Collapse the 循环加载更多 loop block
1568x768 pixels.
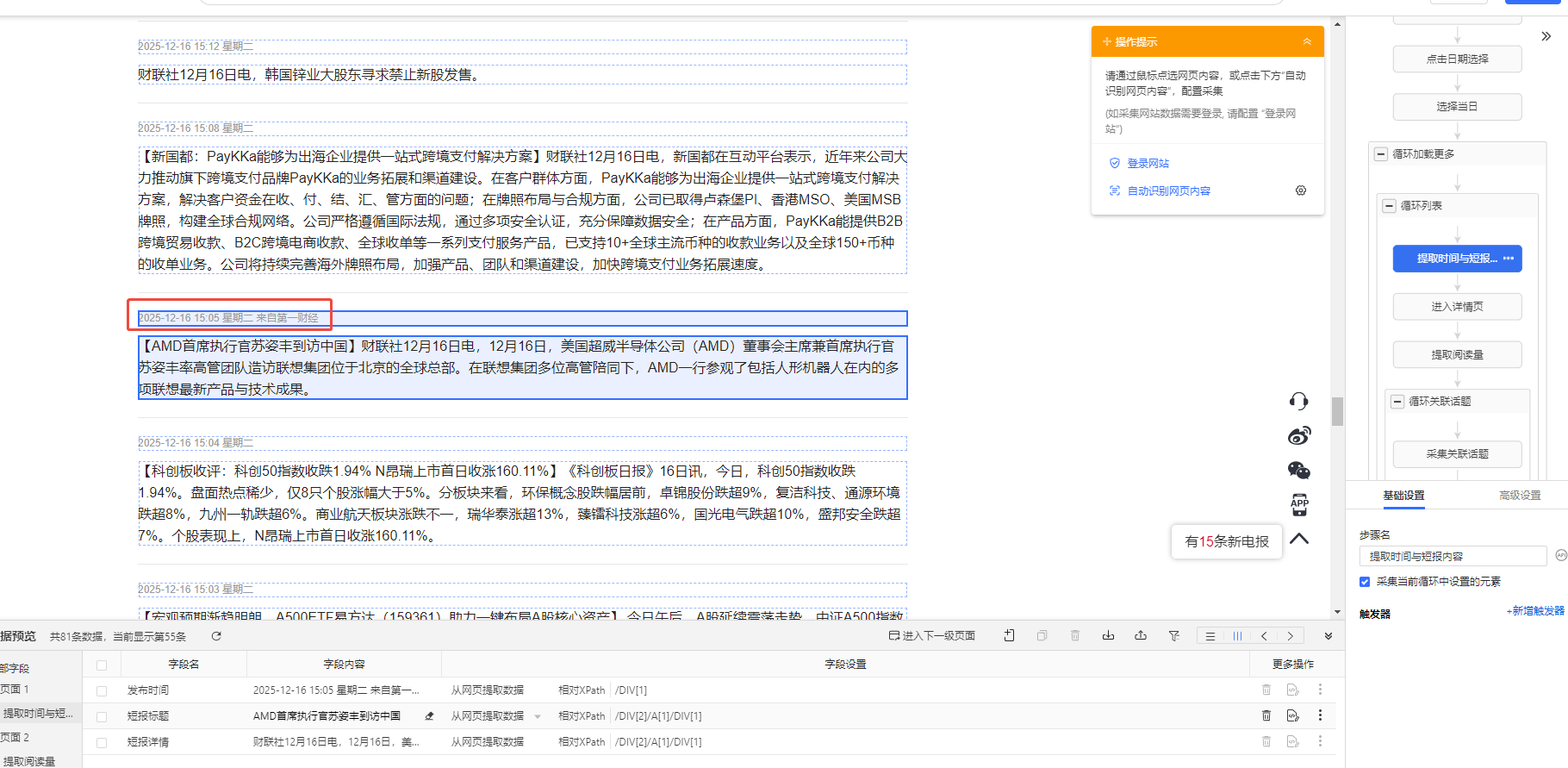(x=1381, y=154)
